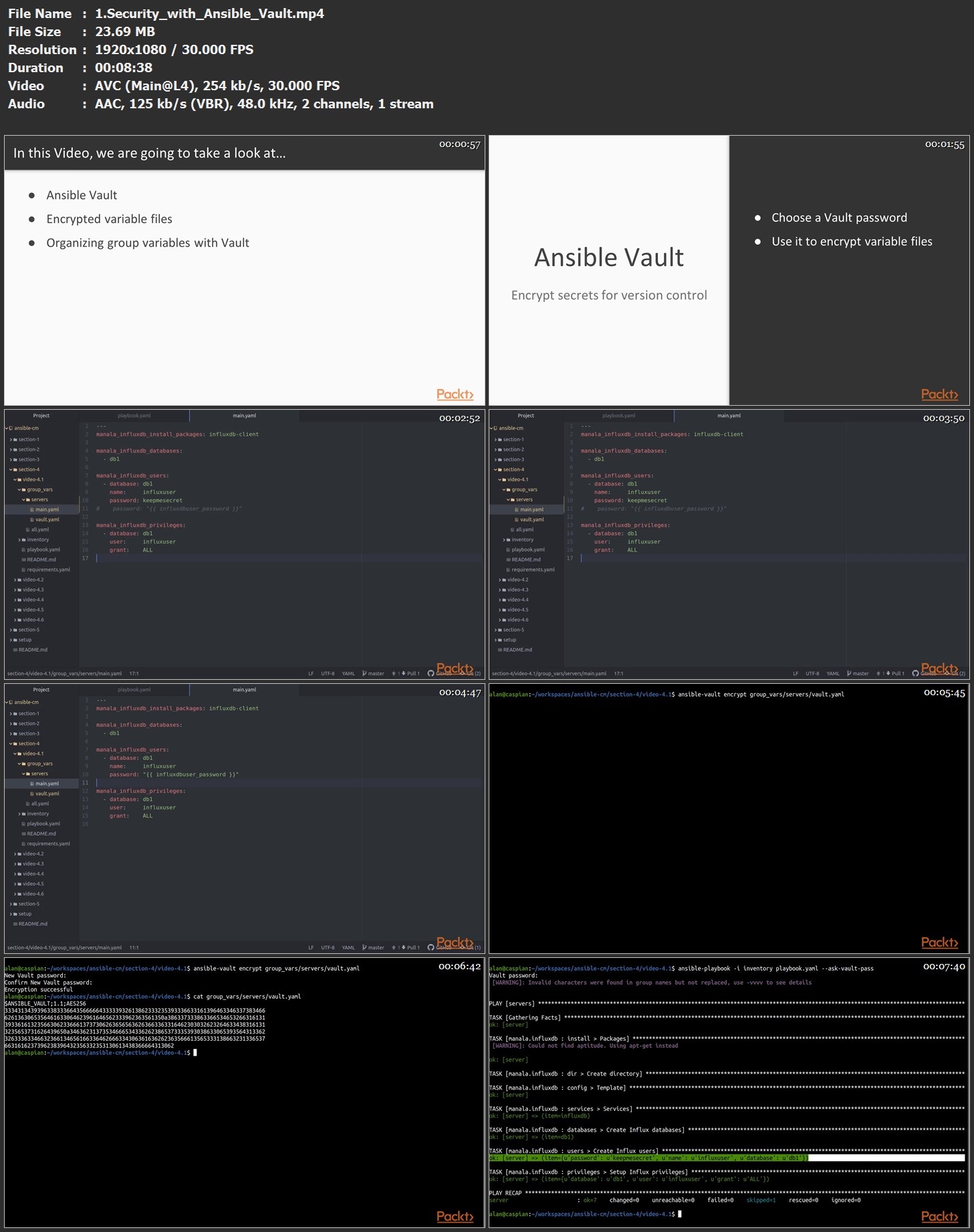This screenshot has width=974, height=1232.
Task: In 00:02:52 frame, click the GitHub status icon
Action: (431, 674)
